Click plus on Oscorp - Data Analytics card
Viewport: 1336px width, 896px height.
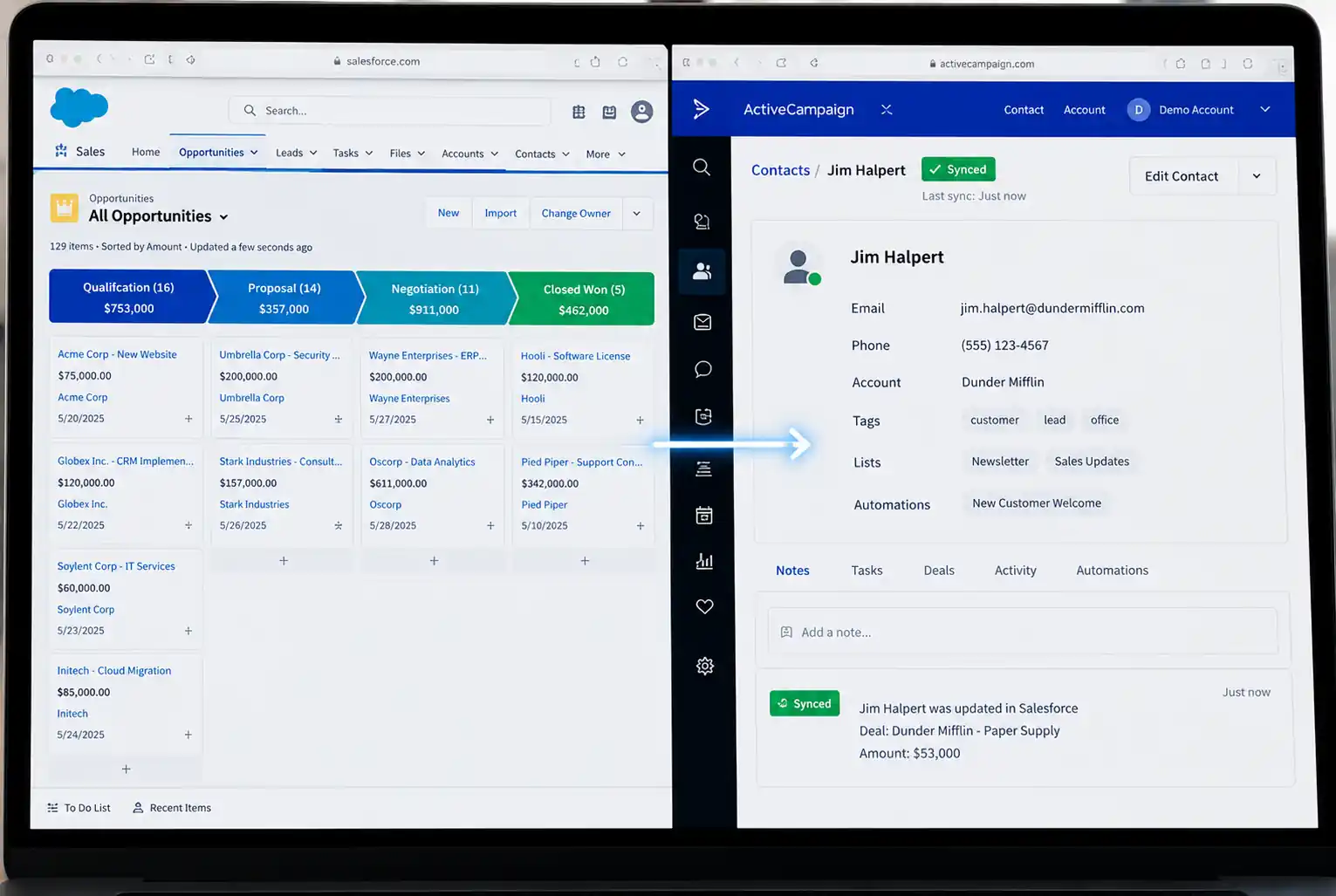tap(490, 525)
